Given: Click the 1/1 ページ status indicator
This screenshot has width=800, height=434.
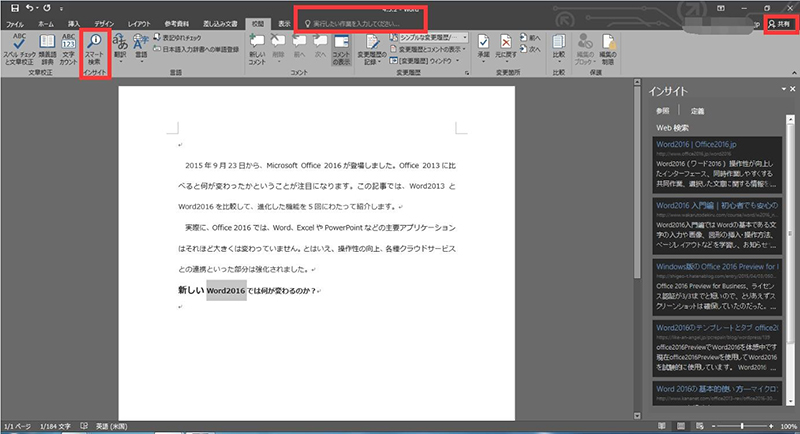Looking at the screenshot, I should click(x=17, y=426).
